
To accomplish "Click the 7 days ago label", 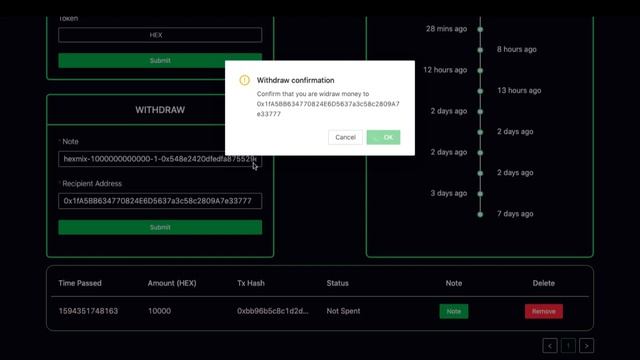I will coord(515,214).
